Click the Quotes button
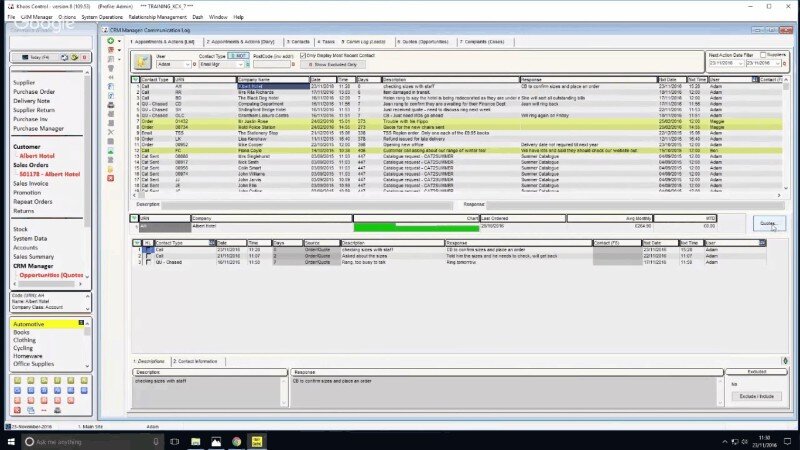The width and height of the screenshot is (800, 450). 768,224
